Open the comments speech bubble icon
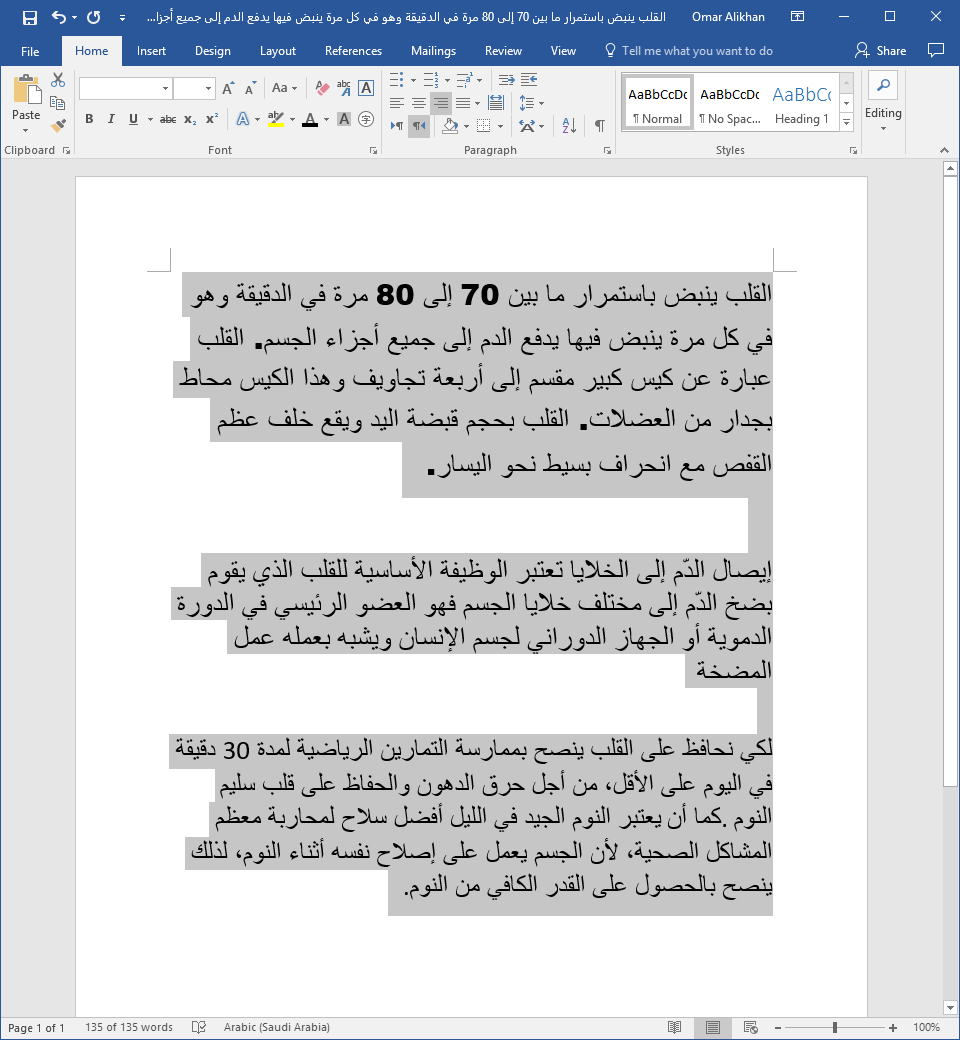The height and width of the screenshot is (1040, 960). pos(935,50)
